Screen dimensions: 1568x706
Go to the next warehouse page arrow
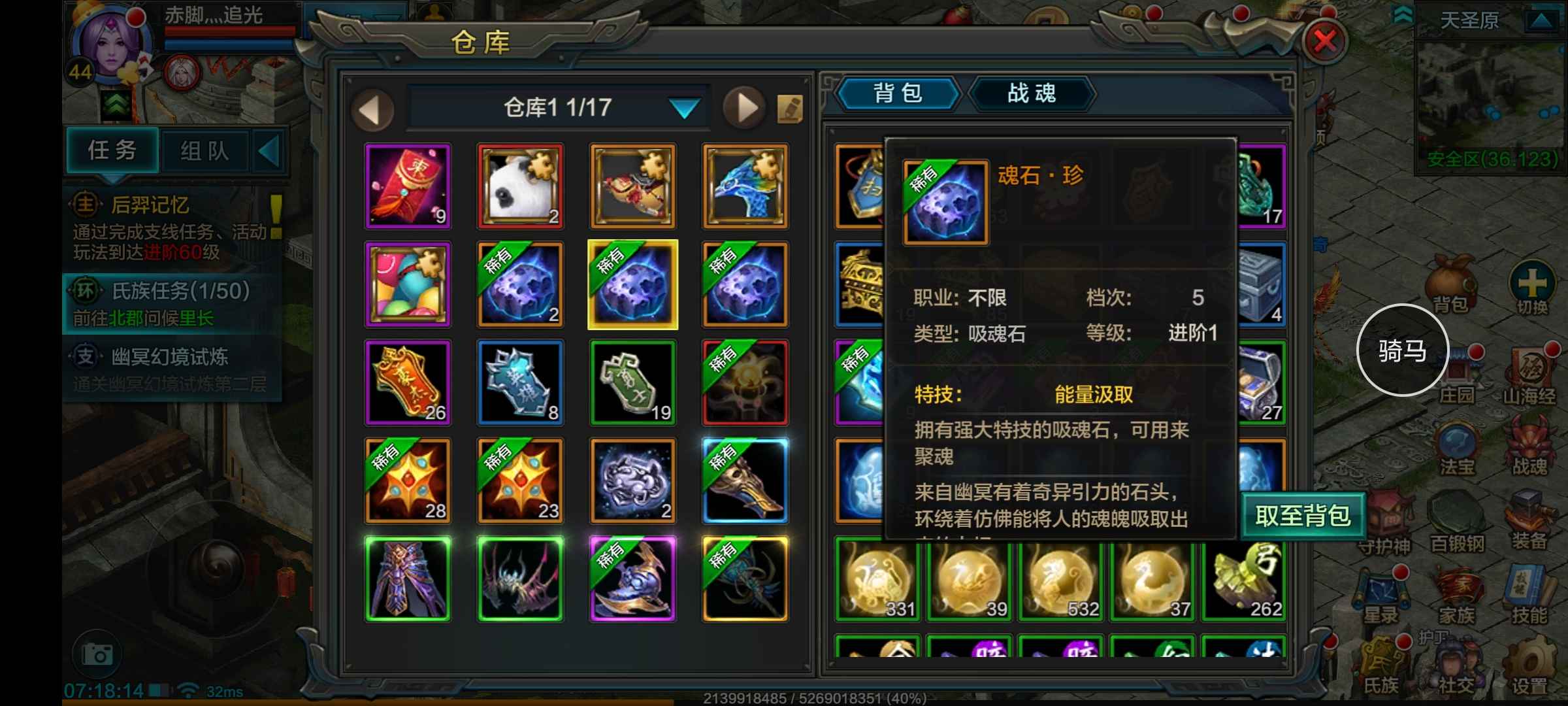pyautogui.click(x=745, y=108)
